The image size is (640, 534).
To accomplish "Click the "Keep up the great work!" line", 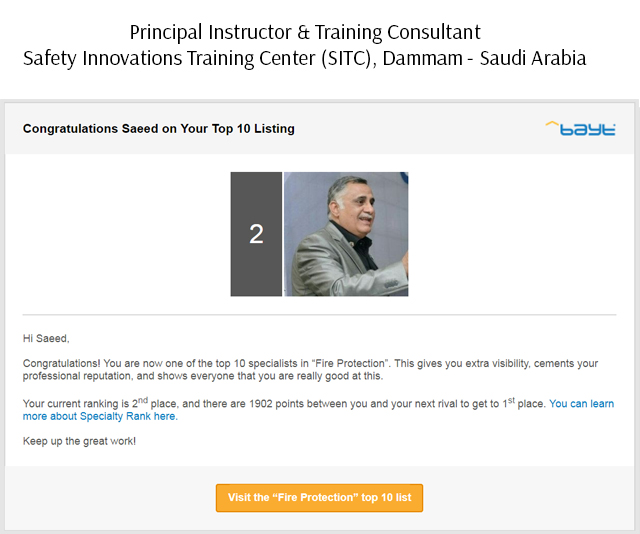I will pyautogui.click(x=79, y=441).
